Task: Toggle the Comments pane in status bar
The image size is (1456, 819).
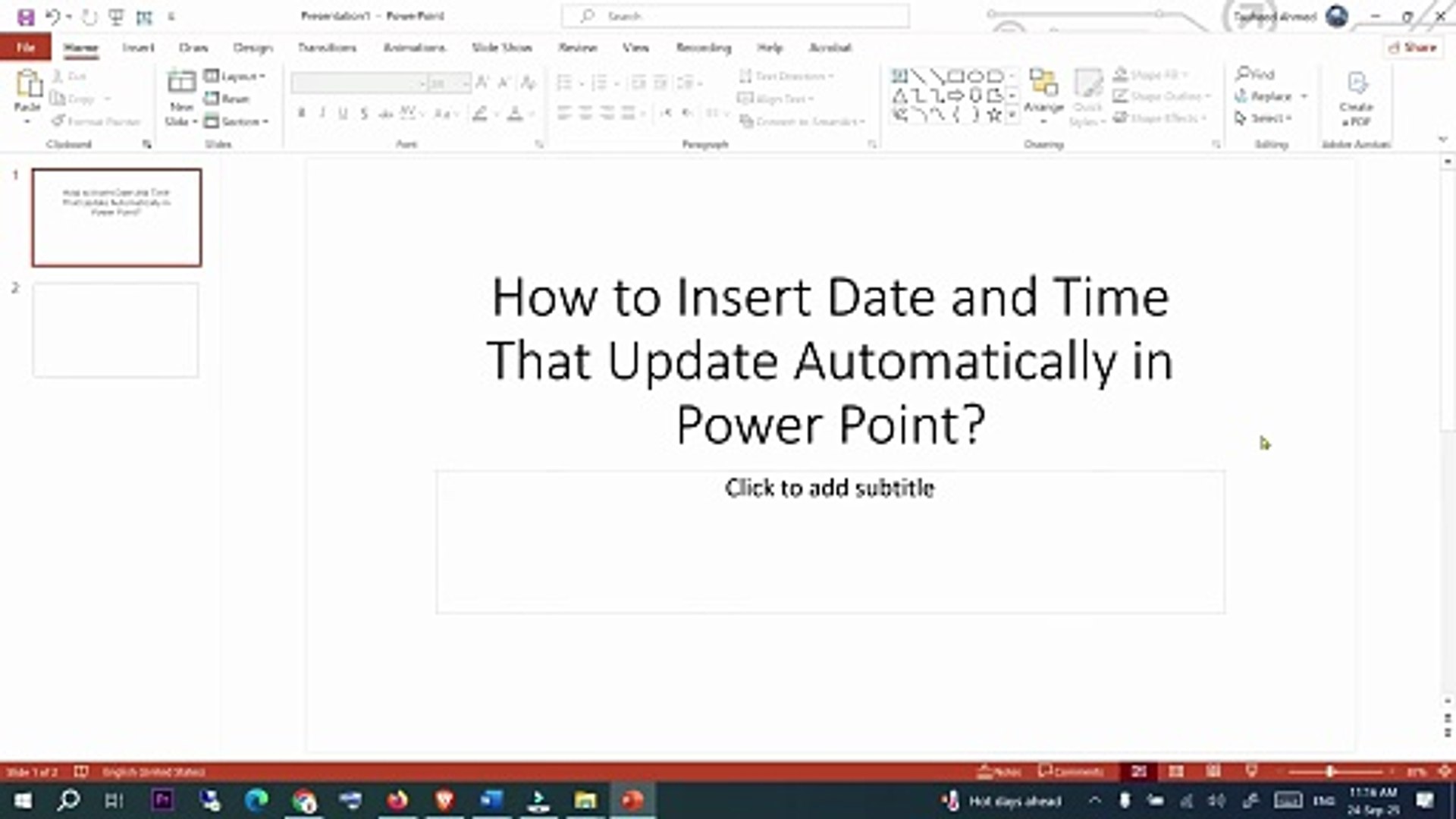Action: (1071, 771)
